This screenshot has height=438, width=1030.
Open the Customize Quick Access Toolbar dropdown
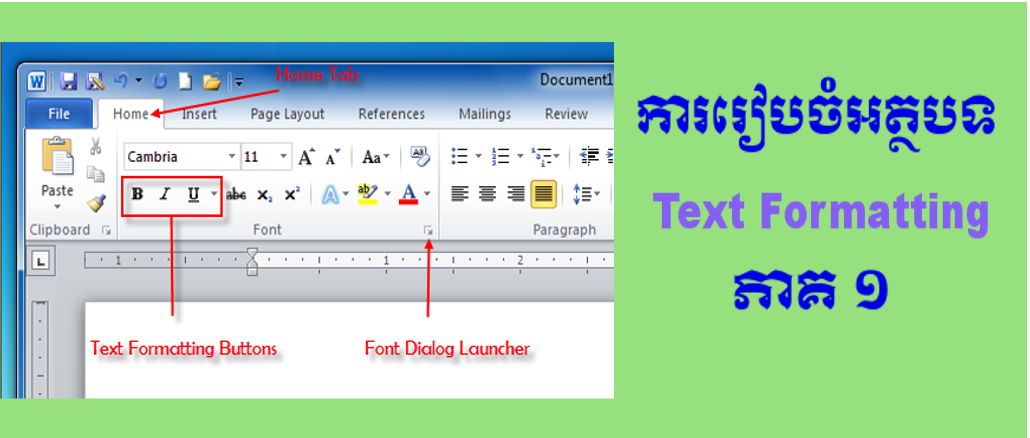239,83
